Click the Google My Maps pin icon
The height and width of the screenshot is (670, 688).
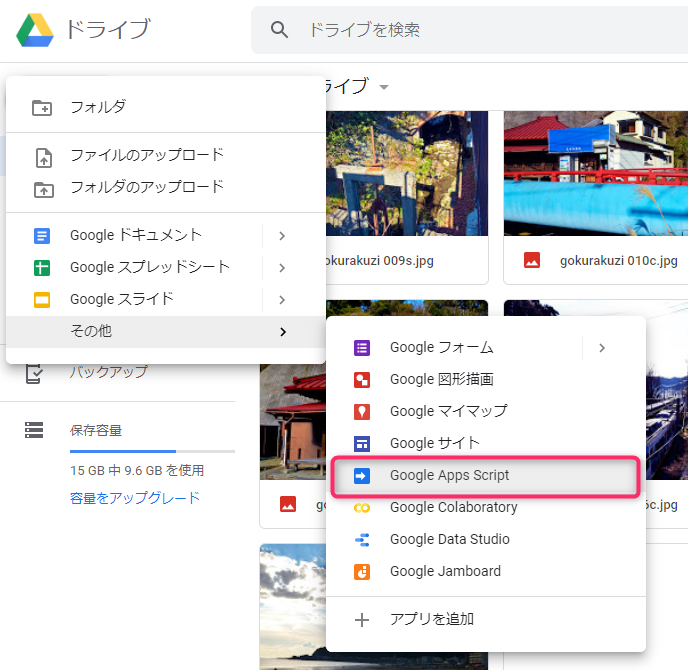362,412
